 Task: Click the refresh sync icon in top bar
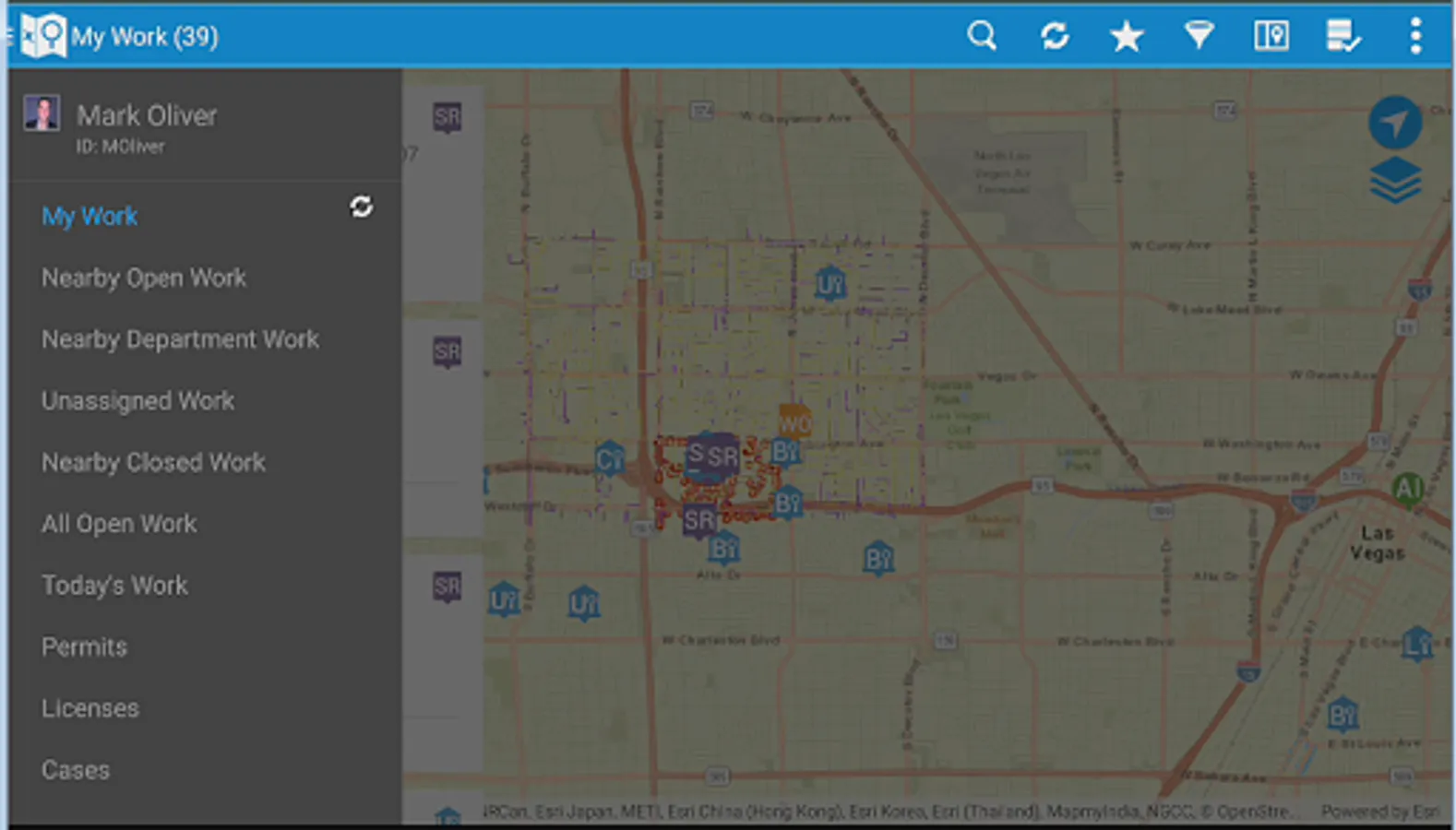(x=1055, y=37)
